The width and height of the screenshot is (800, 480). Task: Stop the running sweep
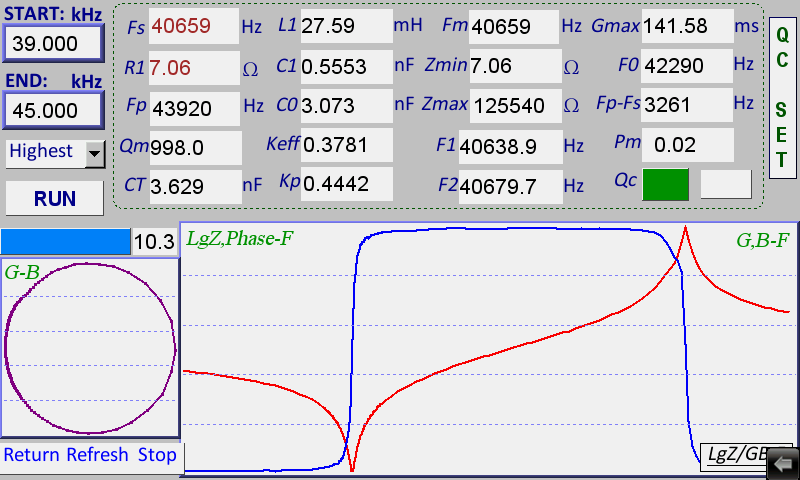coord(157,455)
